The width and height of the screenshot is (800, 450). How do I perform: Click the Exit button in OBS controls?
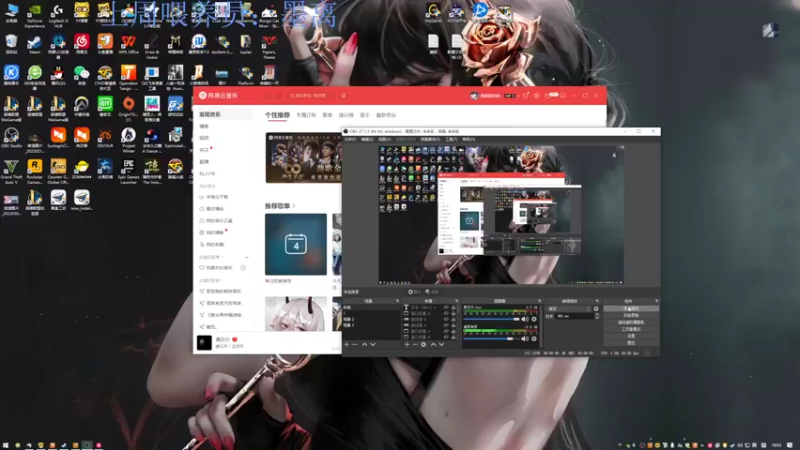click(x=631, y=342)
